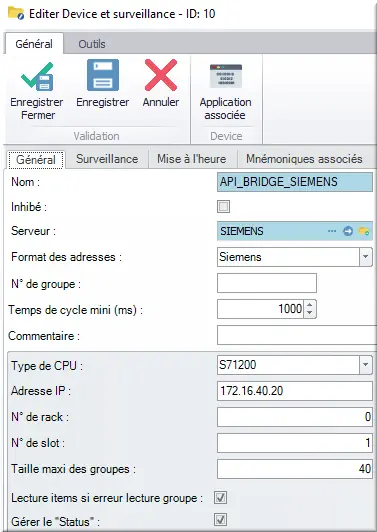The width and height of the screenshot is (377, 532).
Task: Uncheck the Gérer le "Status" checkbox
Action: [221, 520]
